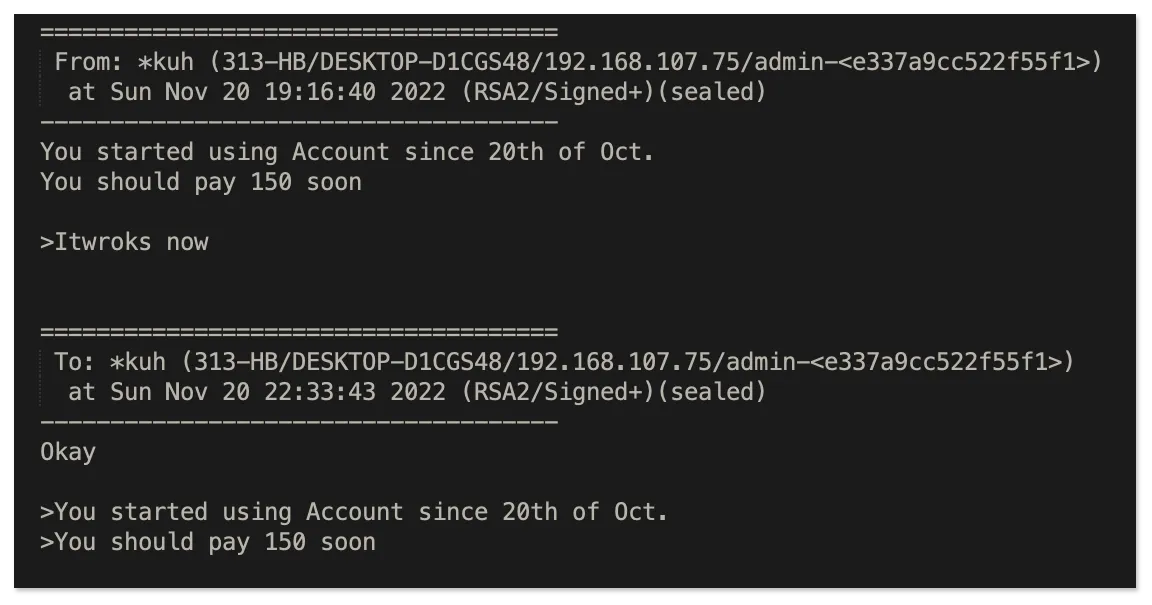The height and width of the screenshot is (605, 1152).
Task: Click the 22:33:43 timestamp
Action: click(319, 392)
